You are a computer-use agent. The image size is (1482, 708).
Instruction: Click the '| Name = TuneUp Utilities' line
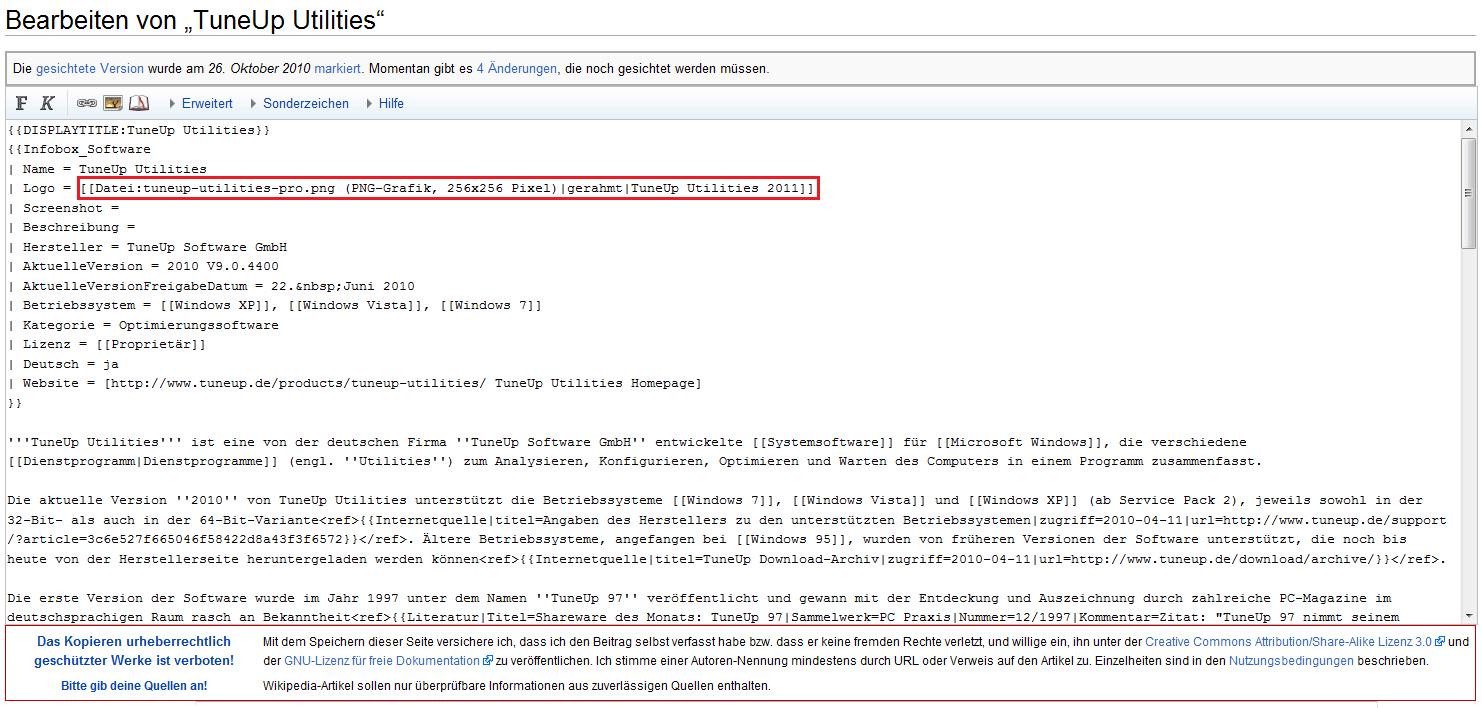107,169
